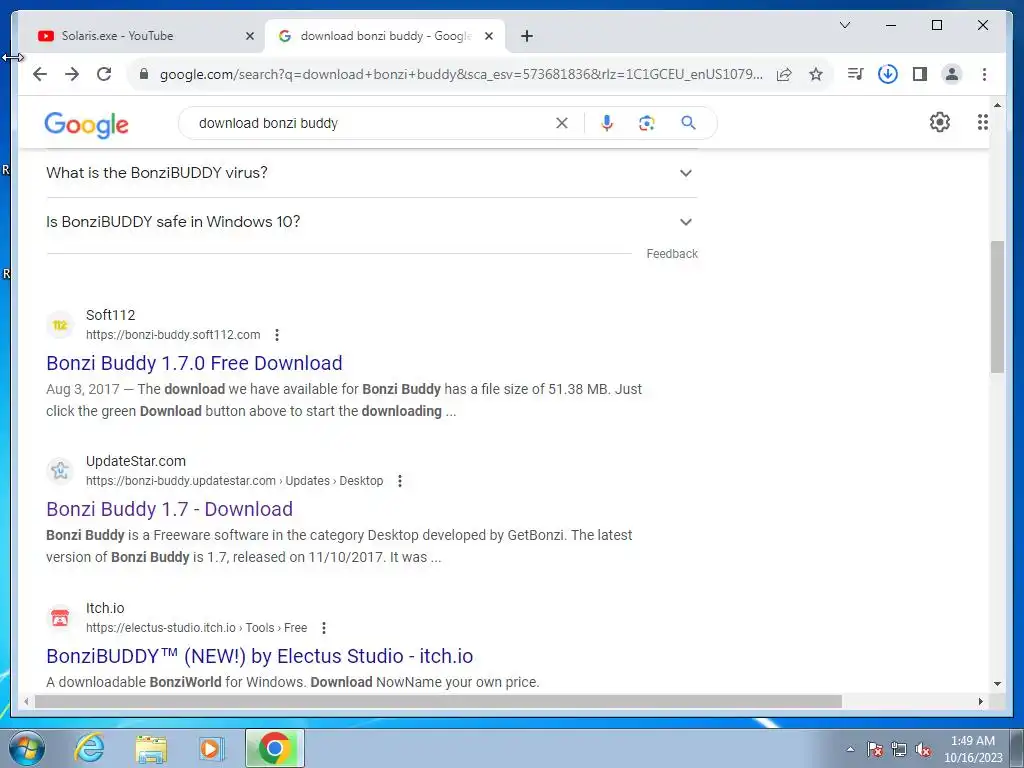Click the address bar URL text
1024x768 pixels.
[461, 74]
